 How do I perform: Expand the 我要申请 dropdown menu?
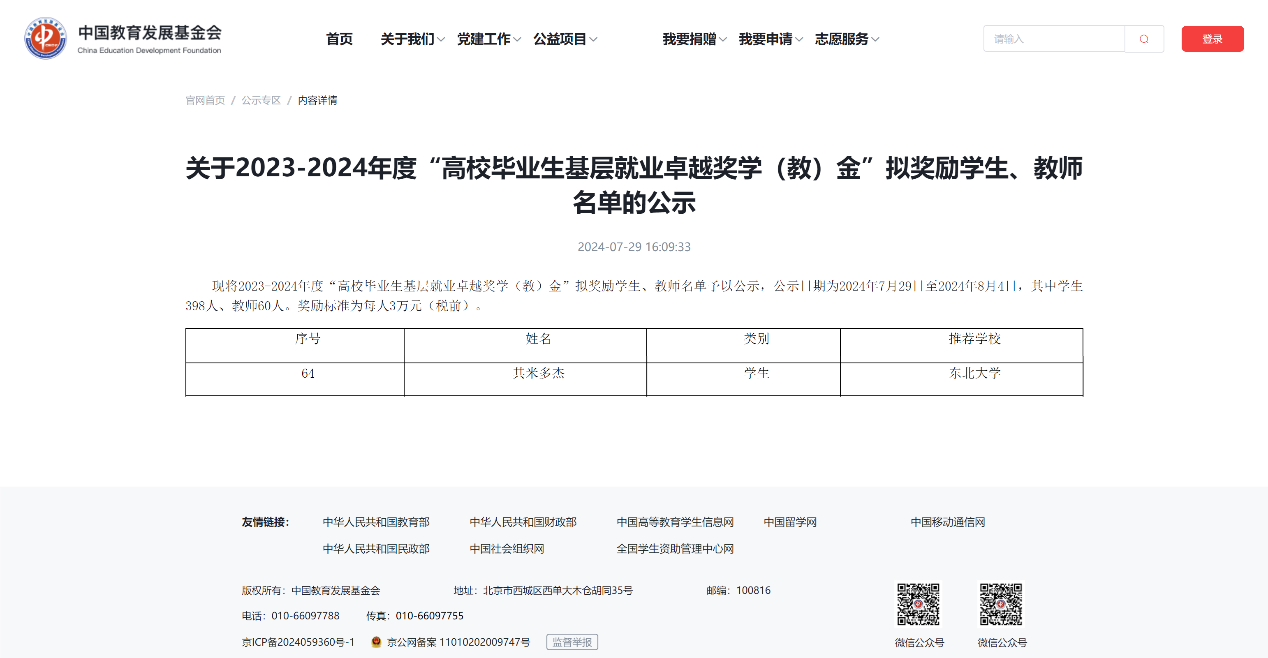point(770,39)
